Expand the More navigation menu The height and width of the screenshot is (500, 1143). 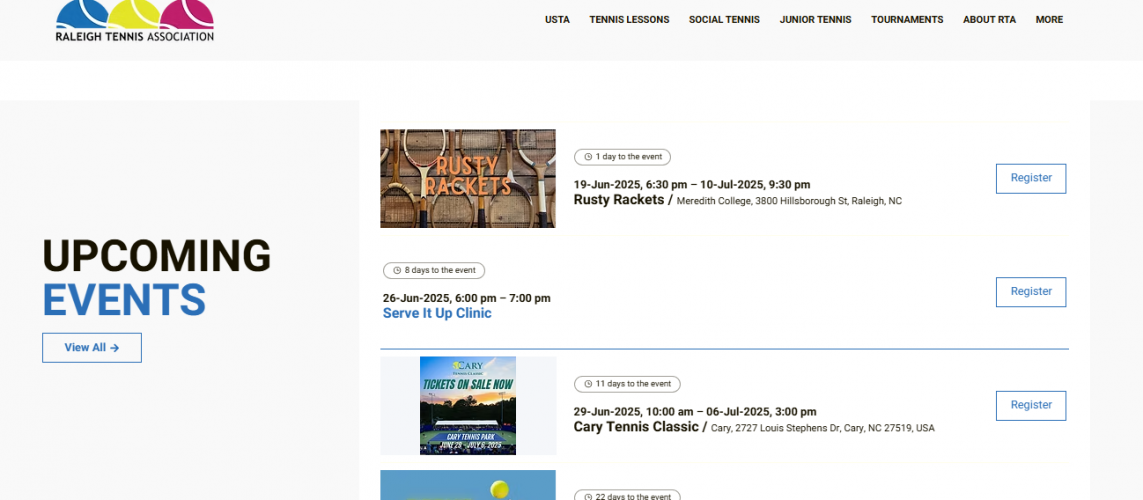[1049, 20]
